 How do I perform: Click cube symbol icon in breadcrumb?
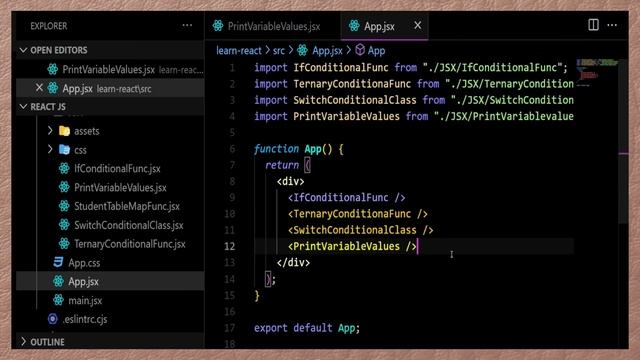[360, 50]
